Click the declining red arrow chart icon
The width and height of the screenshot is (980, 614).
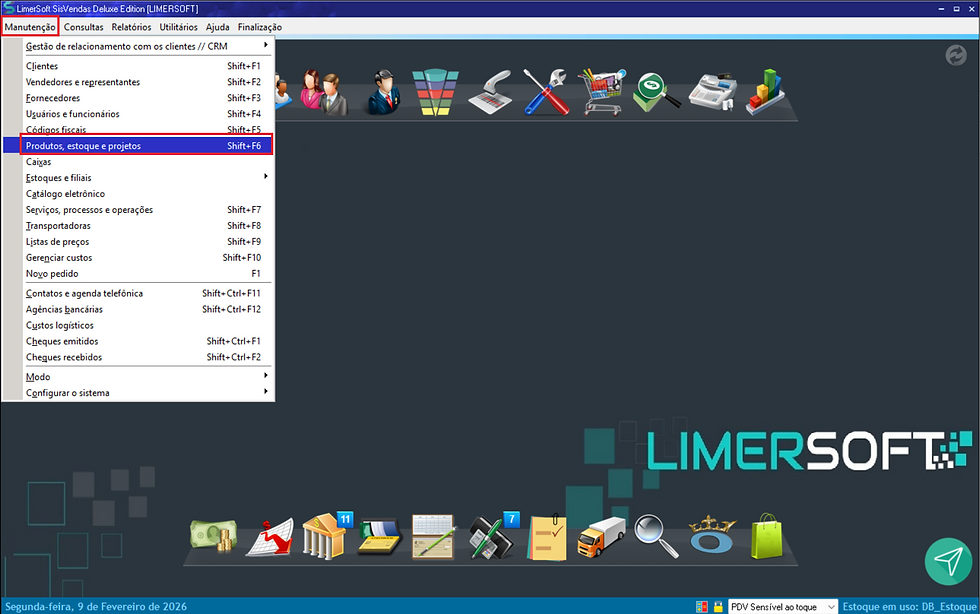click(269, 537)
